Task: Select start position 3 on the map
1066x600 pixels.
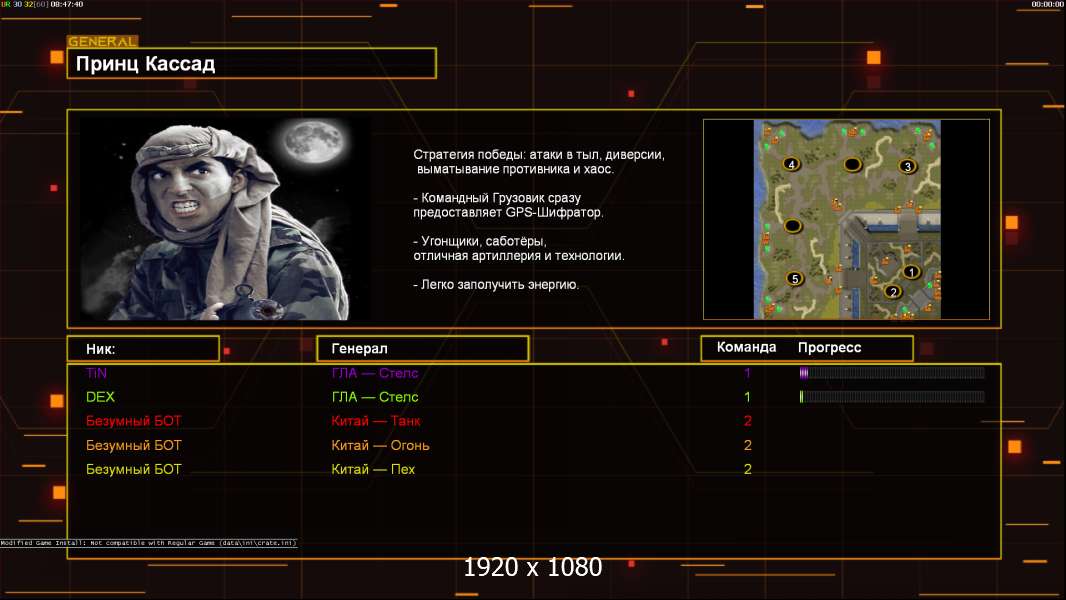Action: click(908, 166)
